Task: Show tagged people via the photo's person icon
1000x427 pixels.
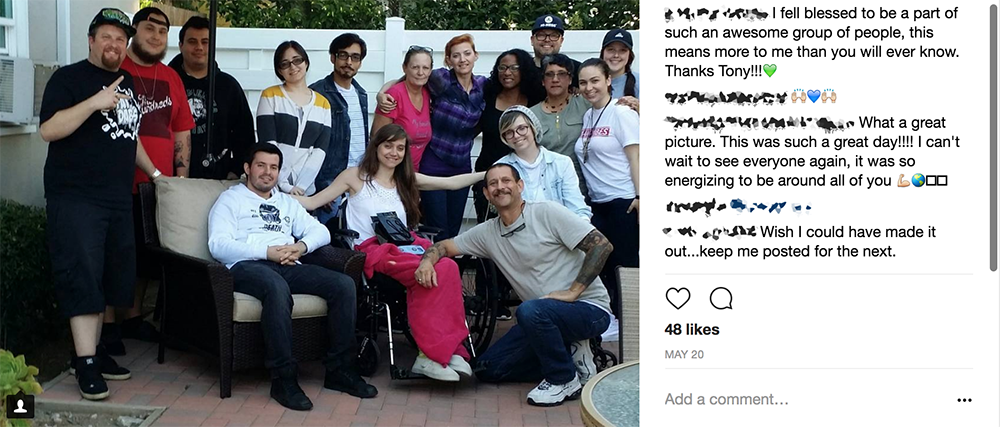Action: pos(20,405)
